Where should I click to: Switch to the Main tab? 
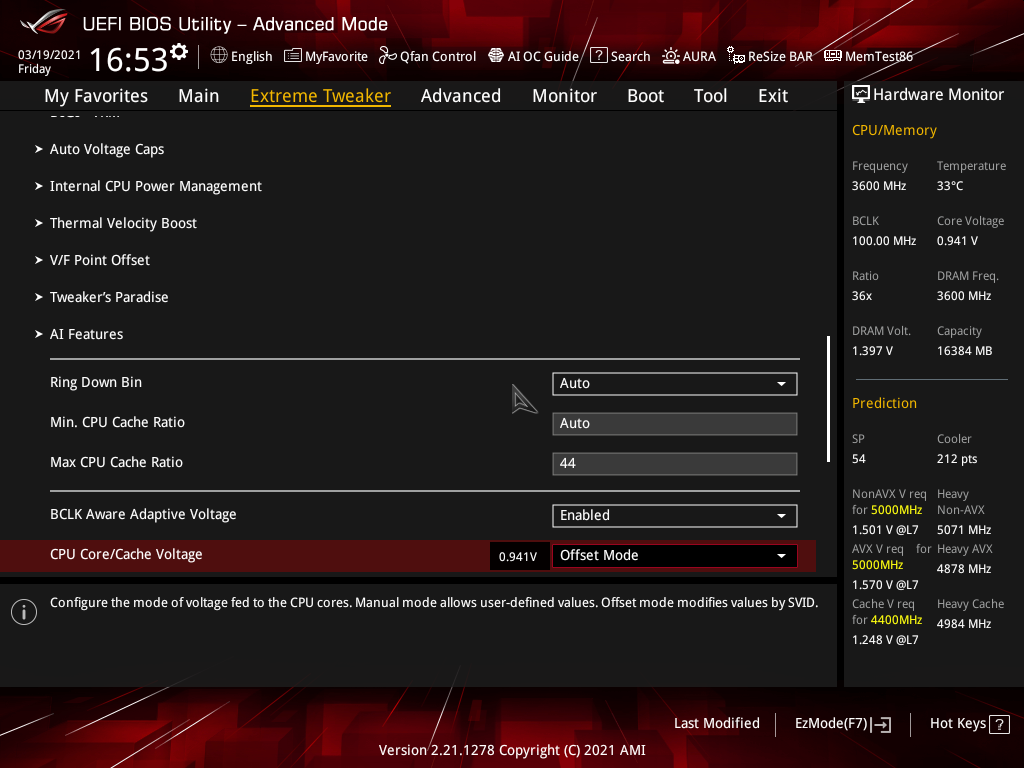point(199,96)
